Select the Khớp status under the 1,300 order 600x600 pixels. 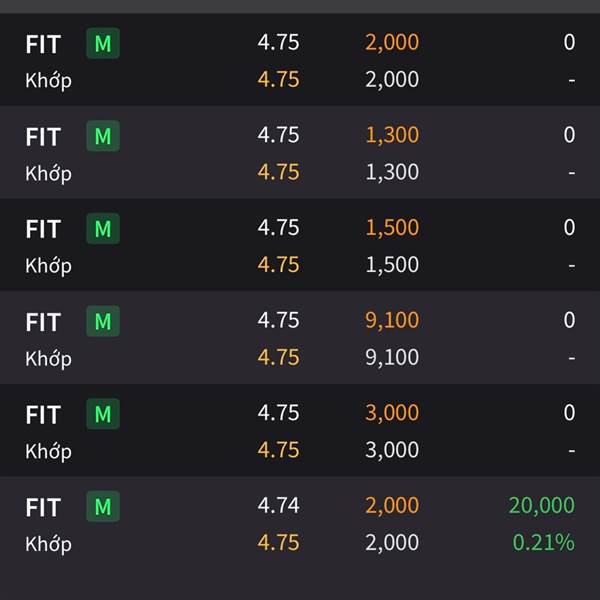[48, 173]
